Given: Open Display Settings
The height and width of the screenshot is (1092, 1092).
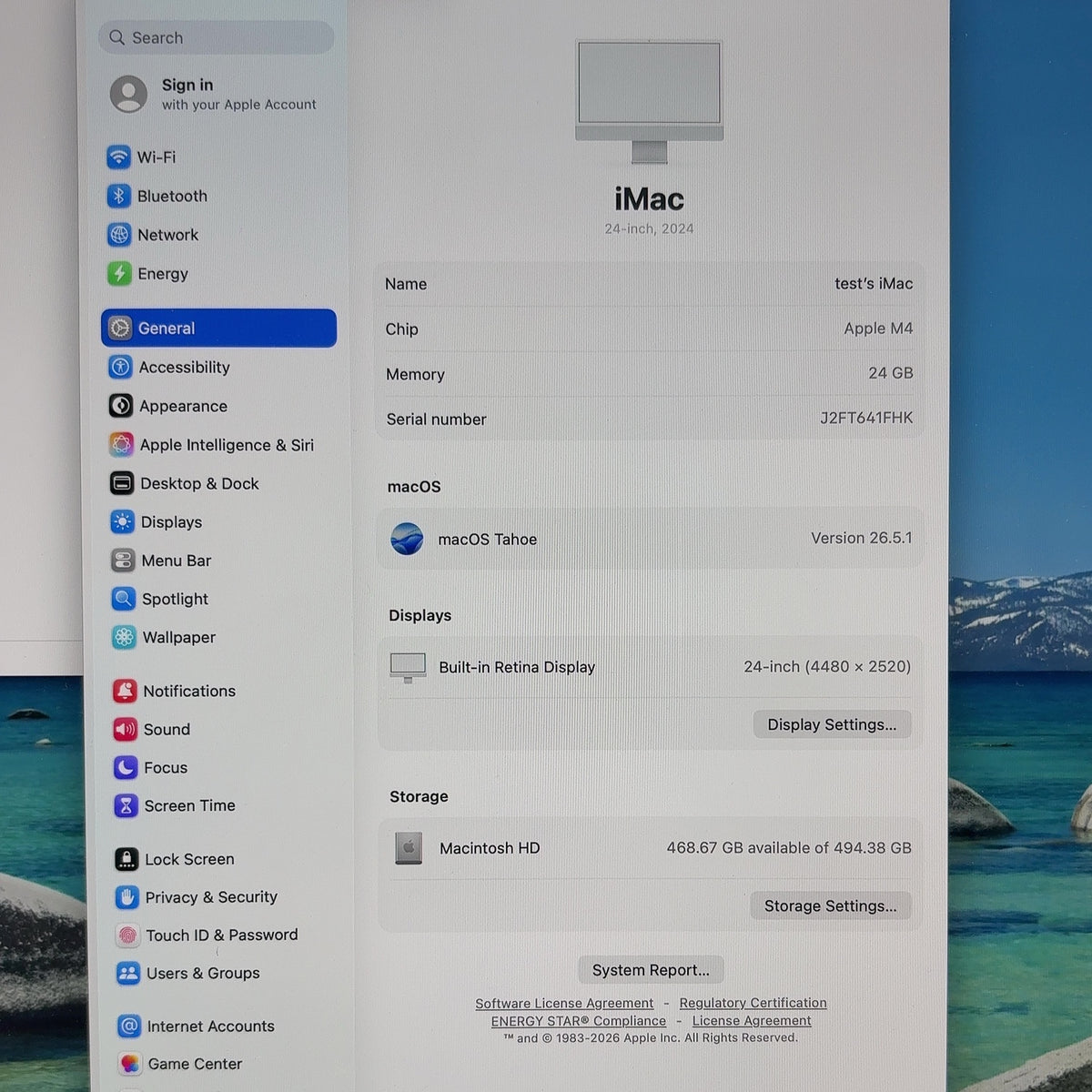Looking at the screenshot, I should [832, 724].
